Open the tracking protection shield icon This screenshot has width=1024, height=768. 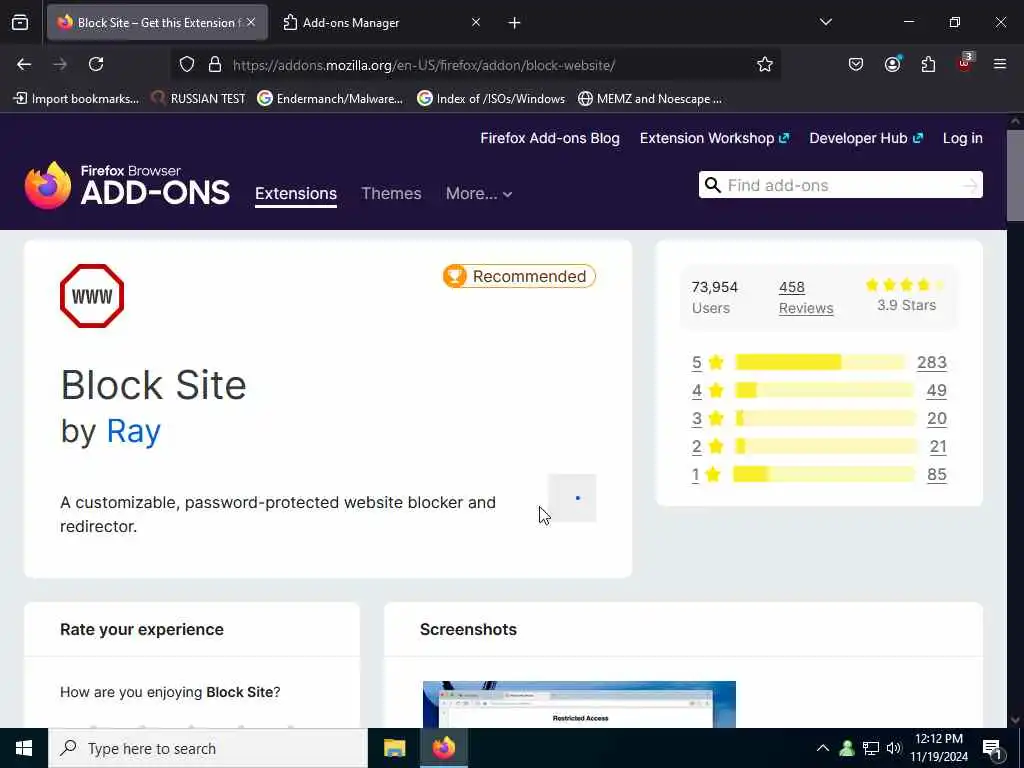[x=187, y=65]
